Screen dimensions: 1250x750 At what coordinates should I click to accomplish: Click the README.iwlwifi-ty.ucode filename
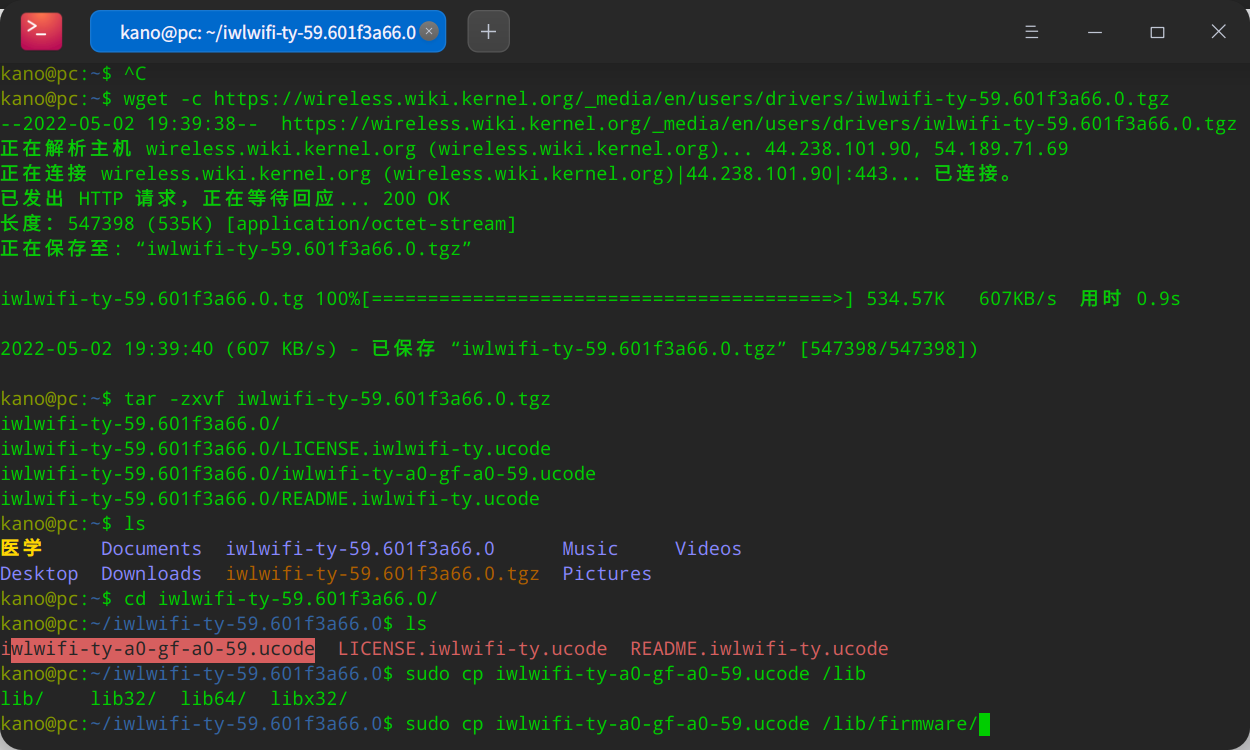(758, 648)
